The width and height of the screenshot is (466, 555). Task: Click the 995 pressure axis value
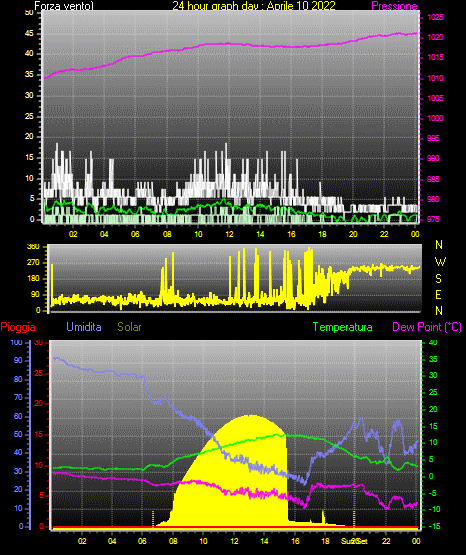(433, 138)
